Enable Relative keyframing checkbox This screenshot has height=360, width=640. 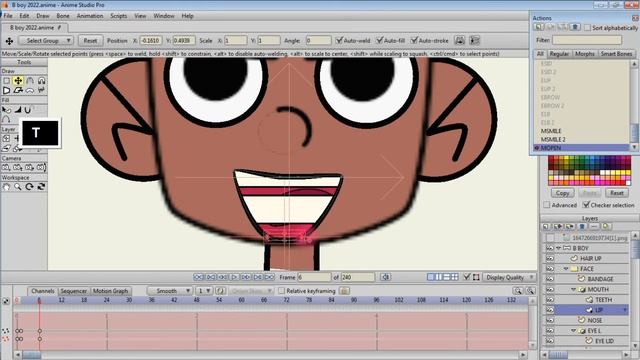click(x=281, y=291)
